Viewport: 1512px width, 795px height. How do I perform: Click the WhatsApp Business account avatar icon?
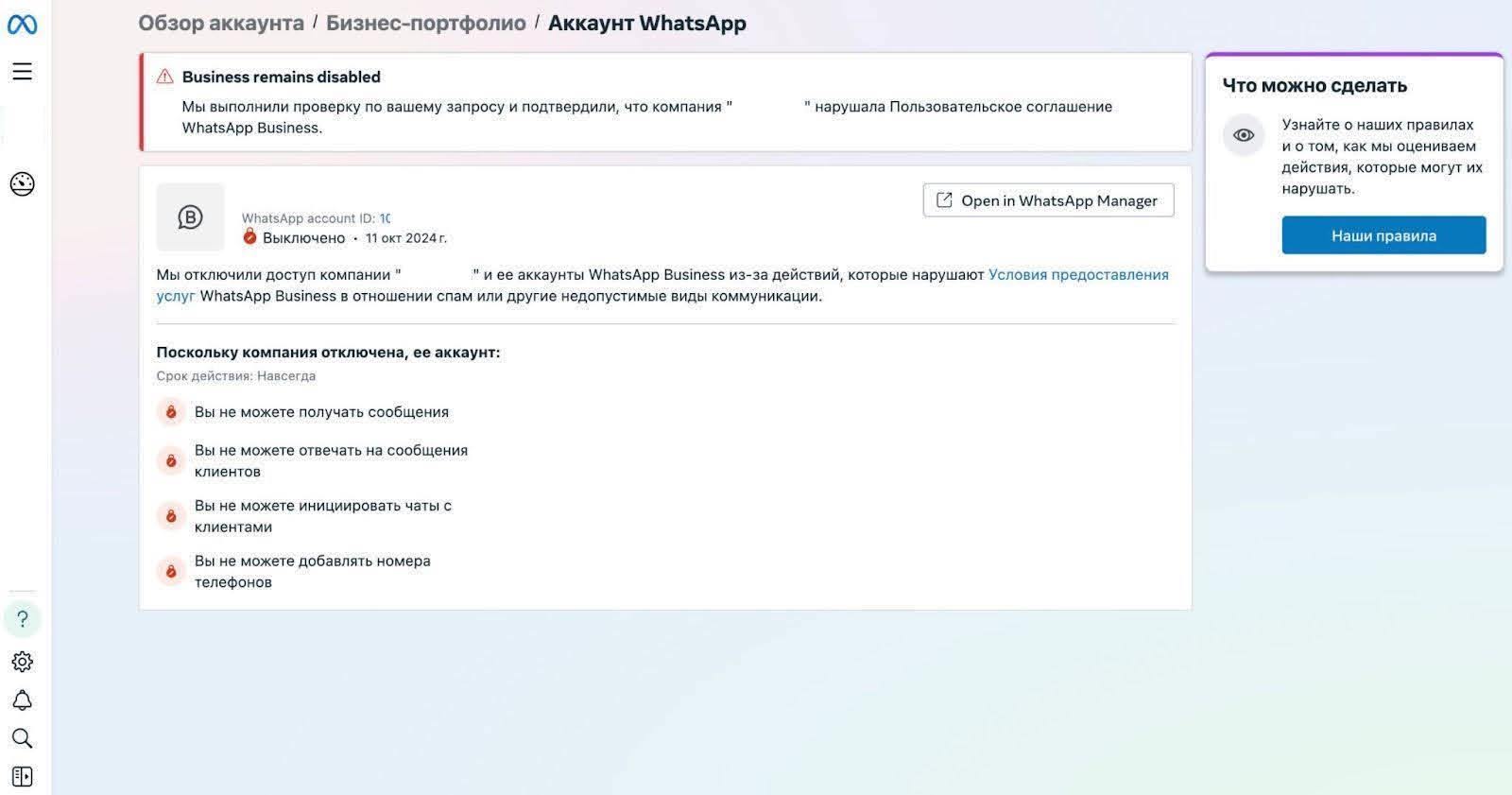[x=190, y=217]
